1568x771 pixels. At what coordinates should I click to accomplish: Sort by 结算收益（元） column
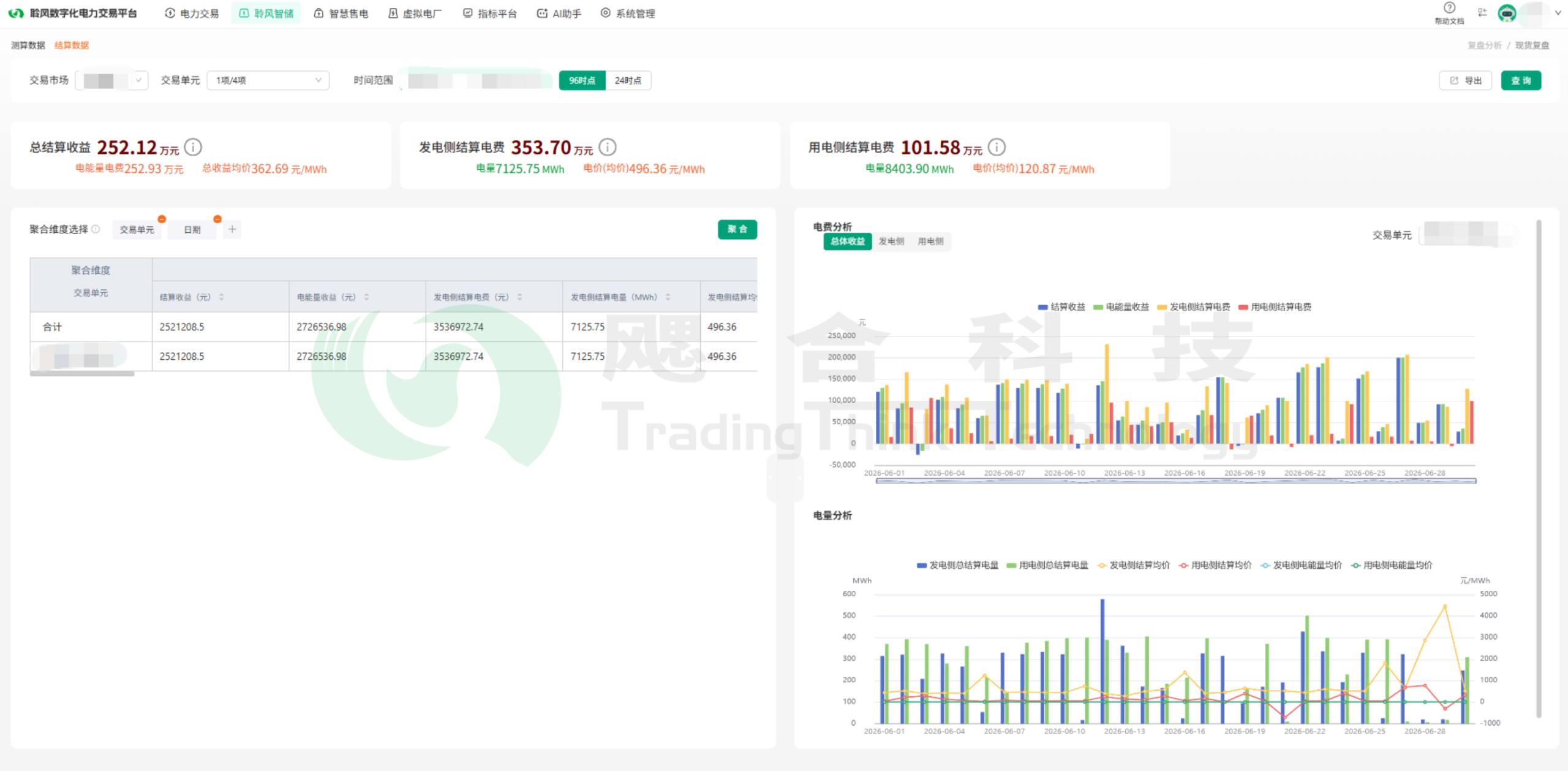click(221, 297)
